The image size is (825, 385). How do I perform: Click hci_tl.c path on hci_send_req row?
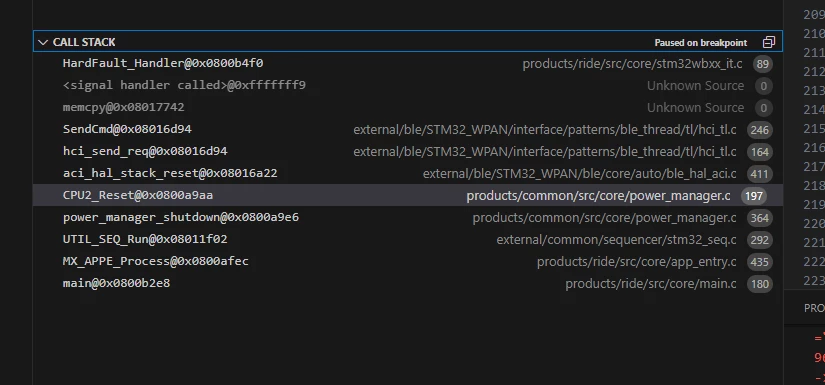[x=545, y=152]
